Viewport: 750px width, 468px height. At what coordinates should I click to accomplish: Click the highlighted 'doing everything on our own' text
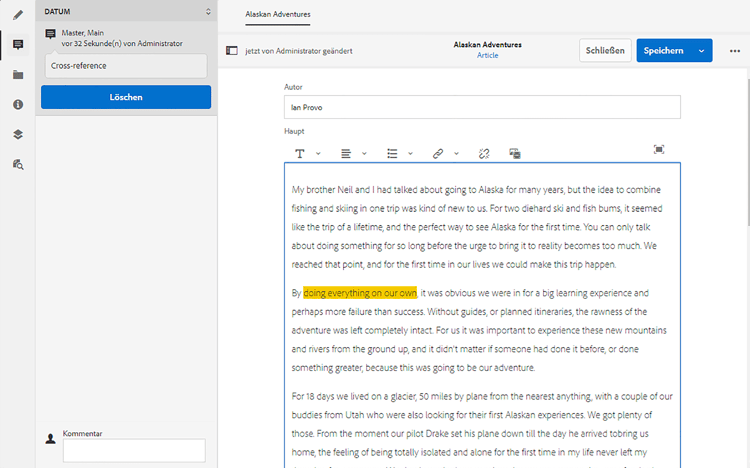(x=360, y=293)
